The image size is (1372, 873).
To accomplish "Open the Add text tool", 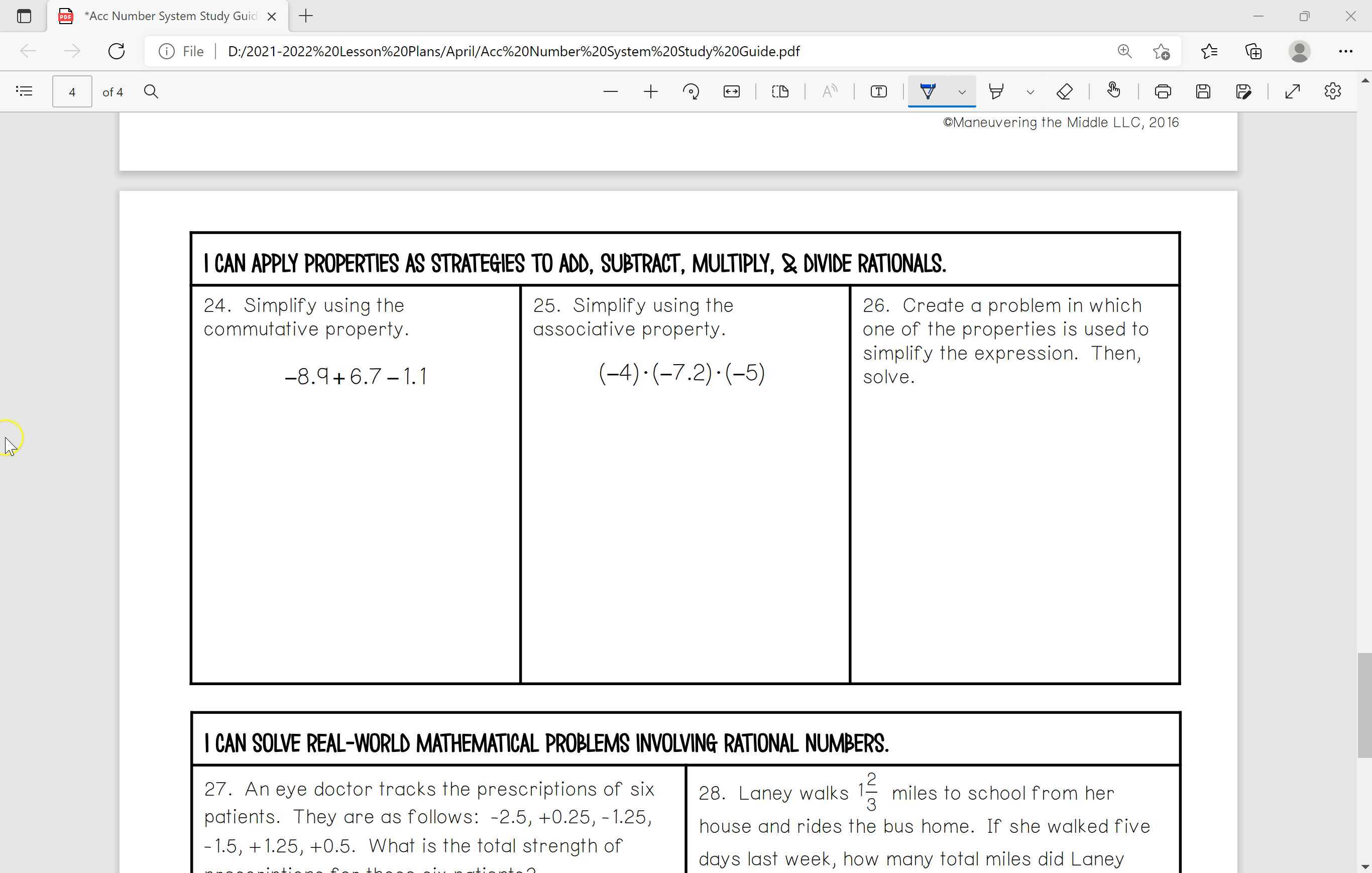I will click(878, 91).
